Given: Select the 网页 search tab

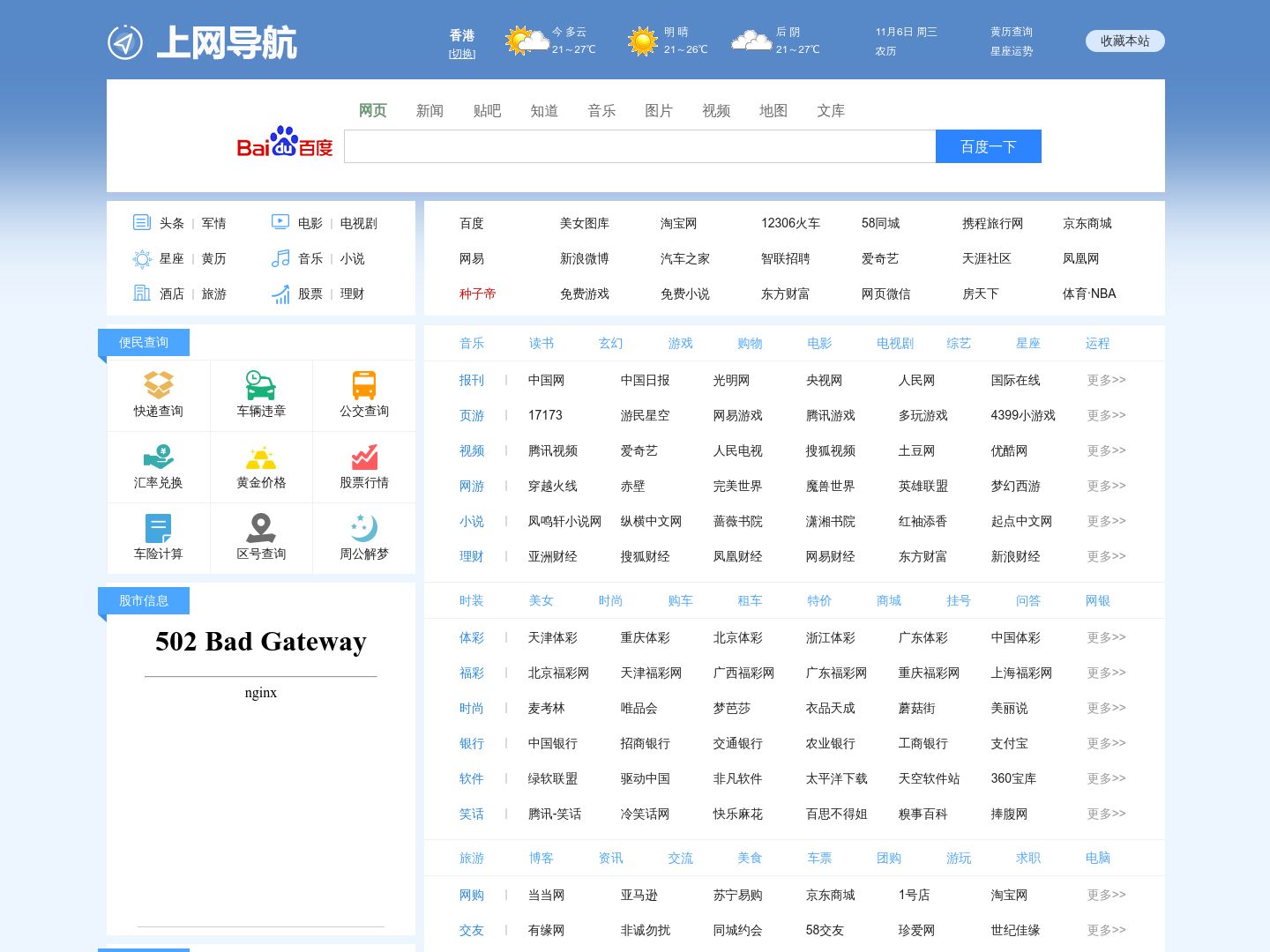Looking at the screenshot, I should point(373,110).
